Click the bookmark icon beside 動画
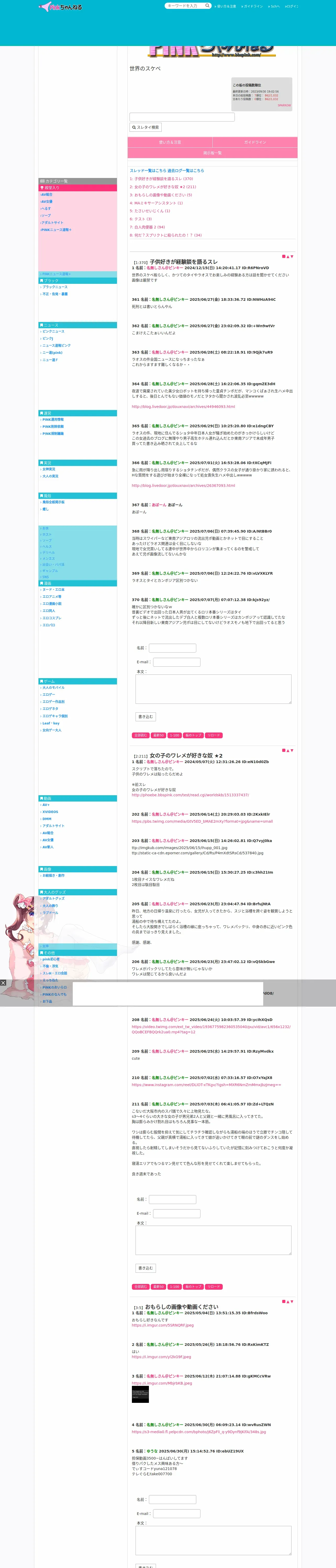 41,799
